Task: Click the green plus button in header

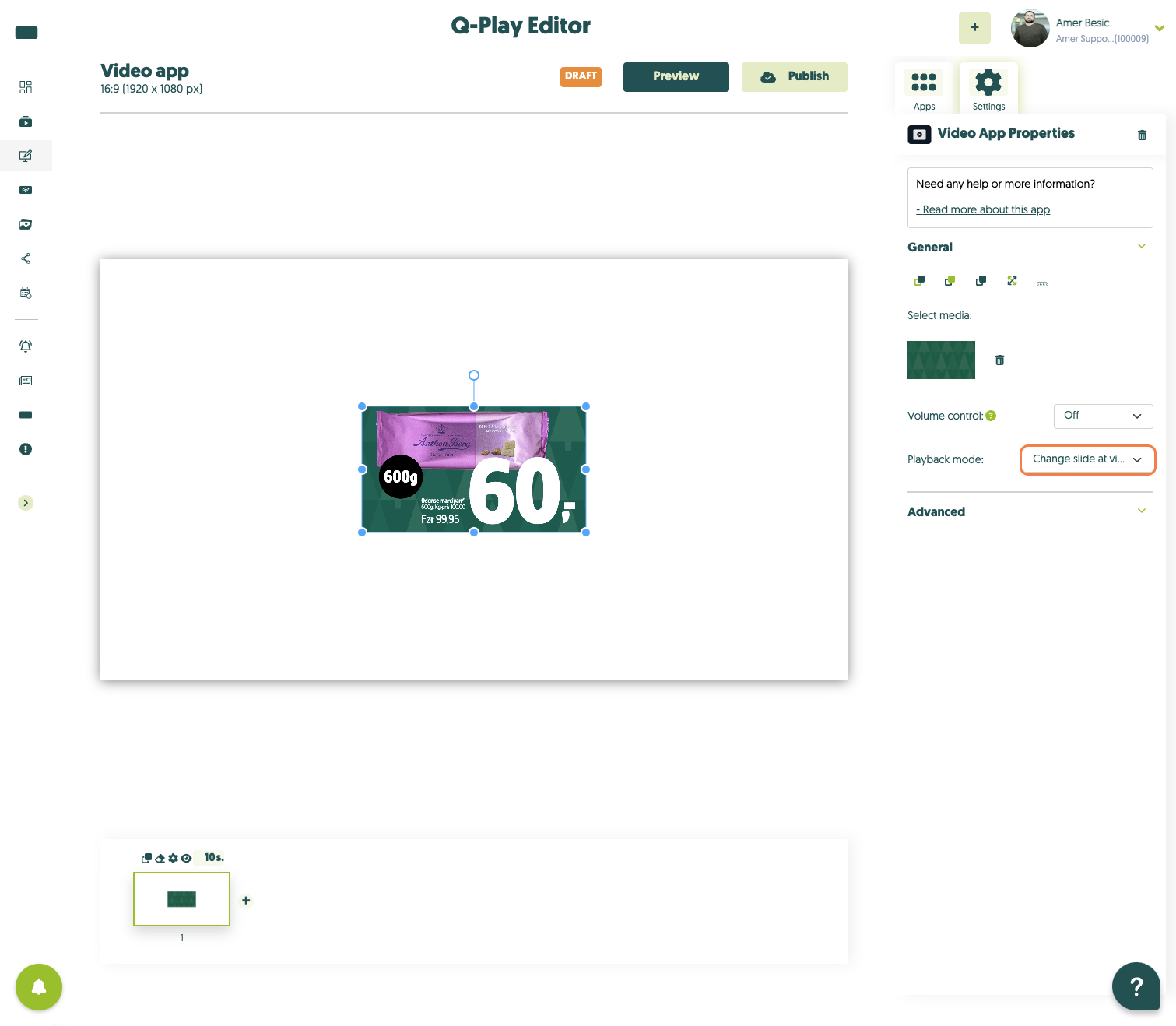Action: pyautogui.click(x=974, y=27)
